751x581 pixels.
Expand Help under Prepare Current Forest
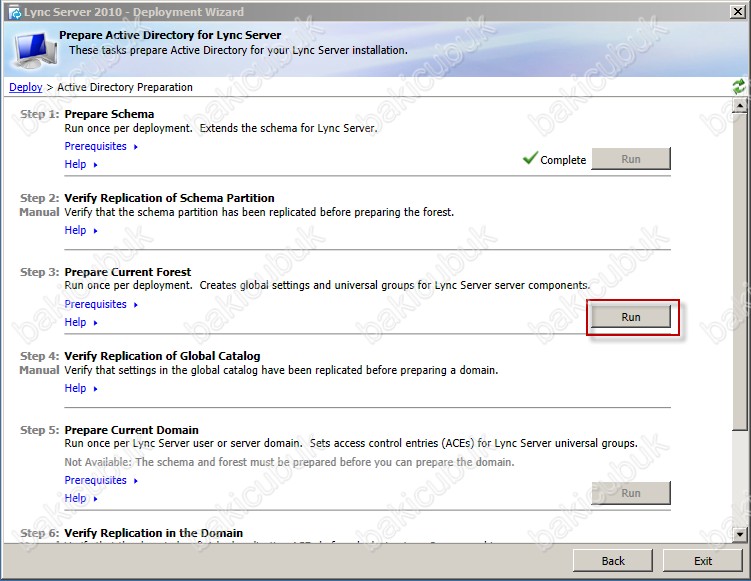81,322
